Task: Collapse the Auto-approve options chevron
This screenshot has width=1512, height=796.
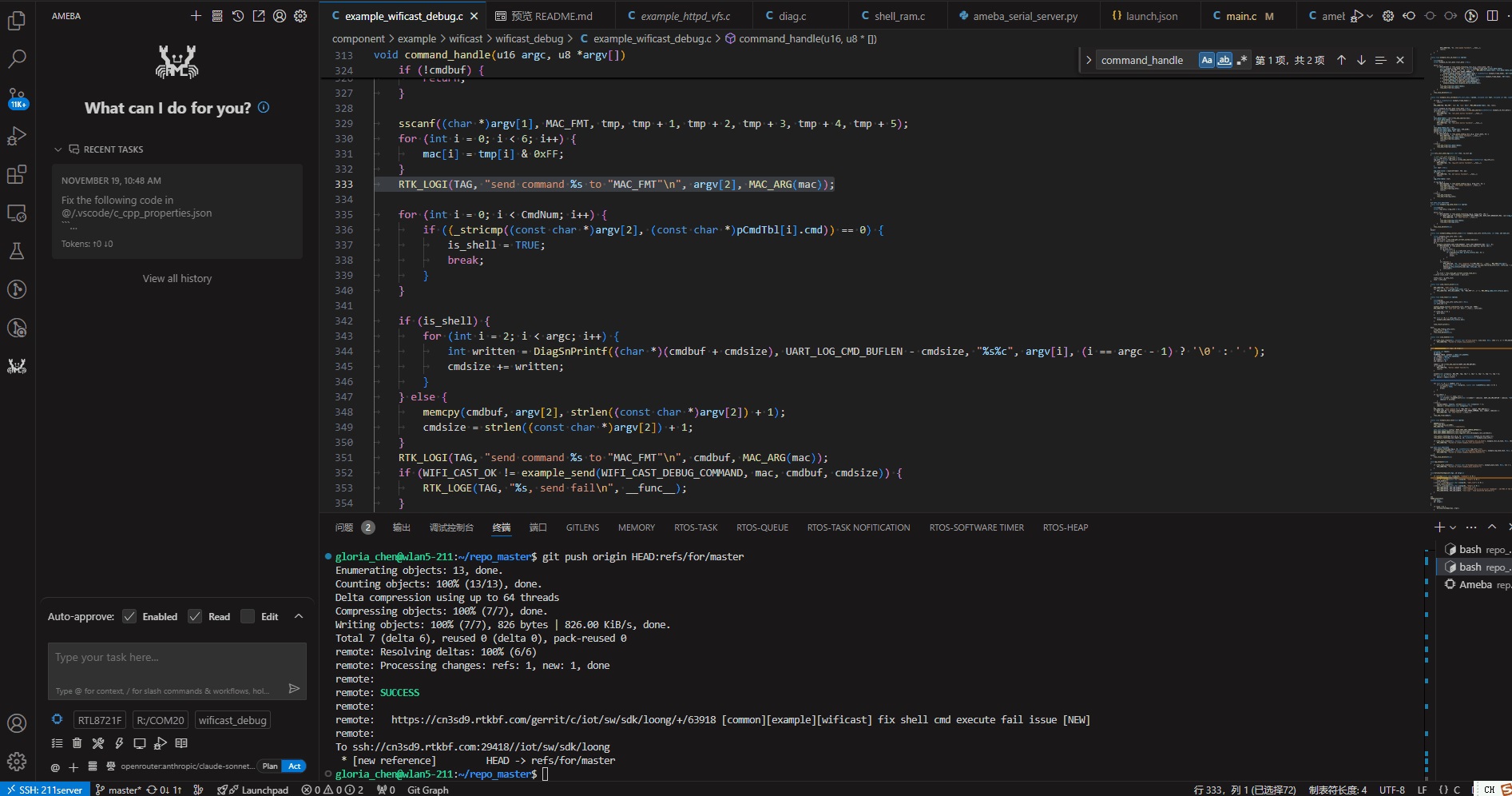Action: pos(299,616)
